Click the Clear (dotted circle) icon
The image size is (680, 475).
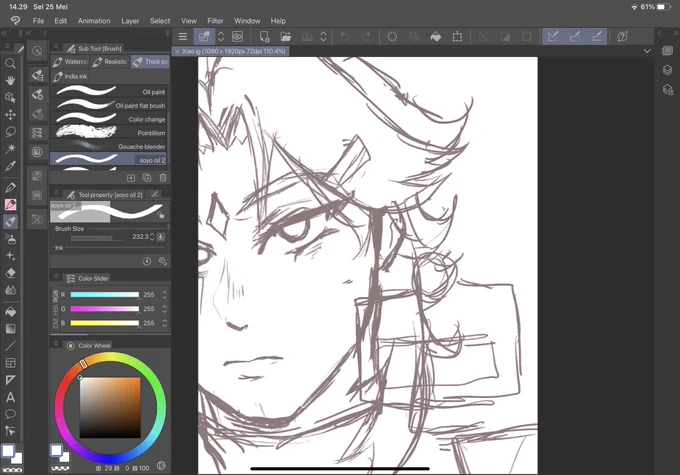(392, 36)
